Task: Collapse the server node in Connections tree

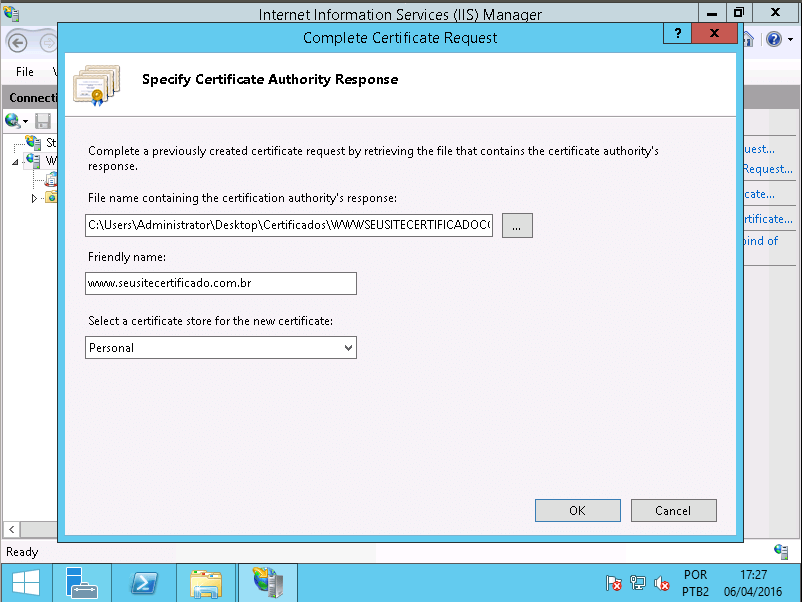Action: point(15,162)
